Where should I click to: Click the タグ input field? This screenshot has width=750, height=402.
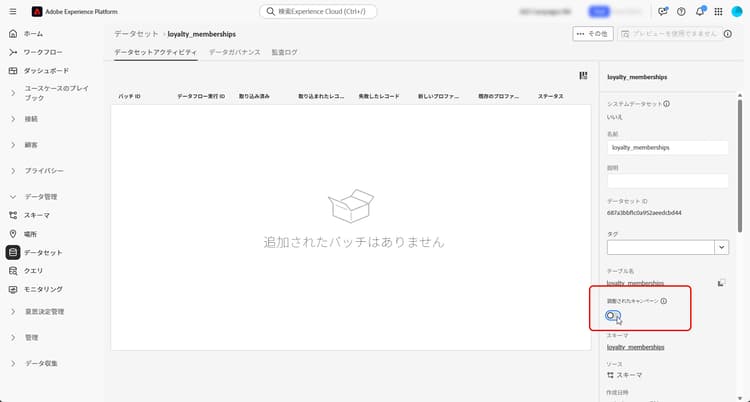pos(661,247)
